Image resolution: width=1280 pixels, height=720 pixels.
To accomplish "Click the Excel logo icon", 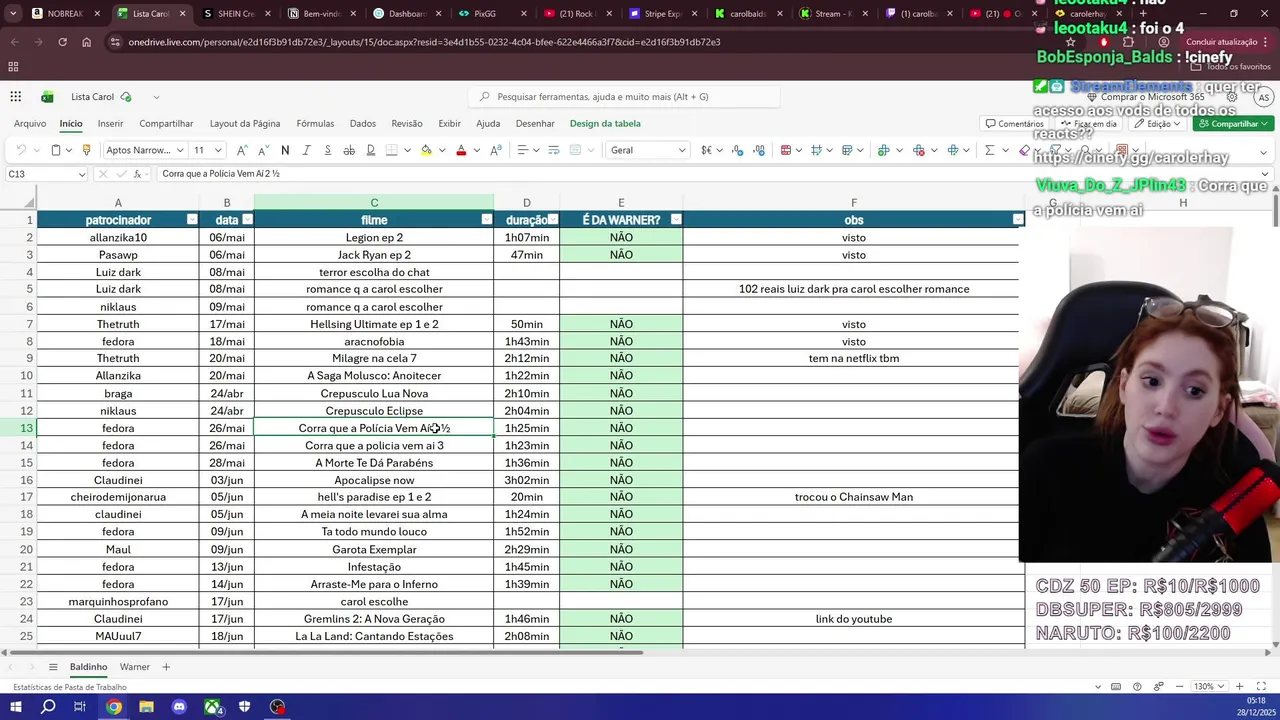I will tap(47, 97).
